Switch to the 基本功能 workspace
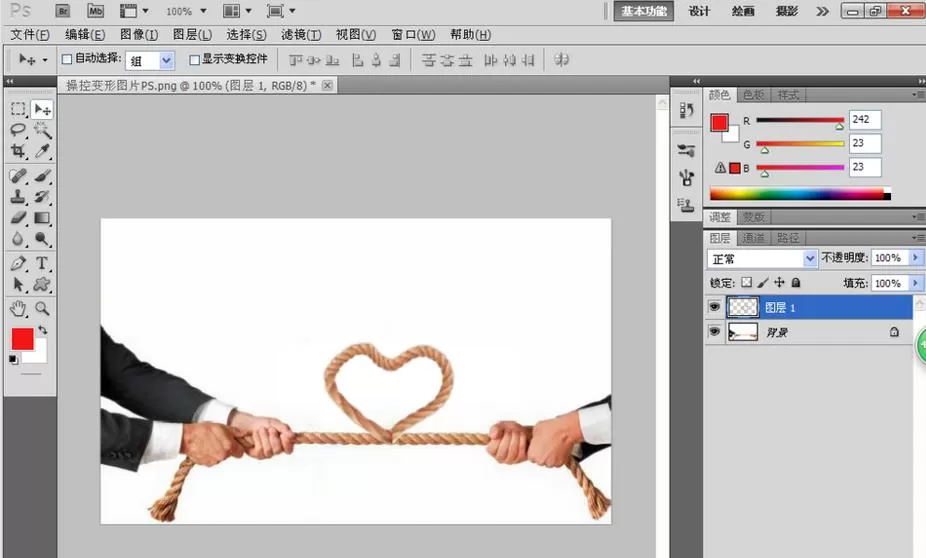 tap(644, 11)
